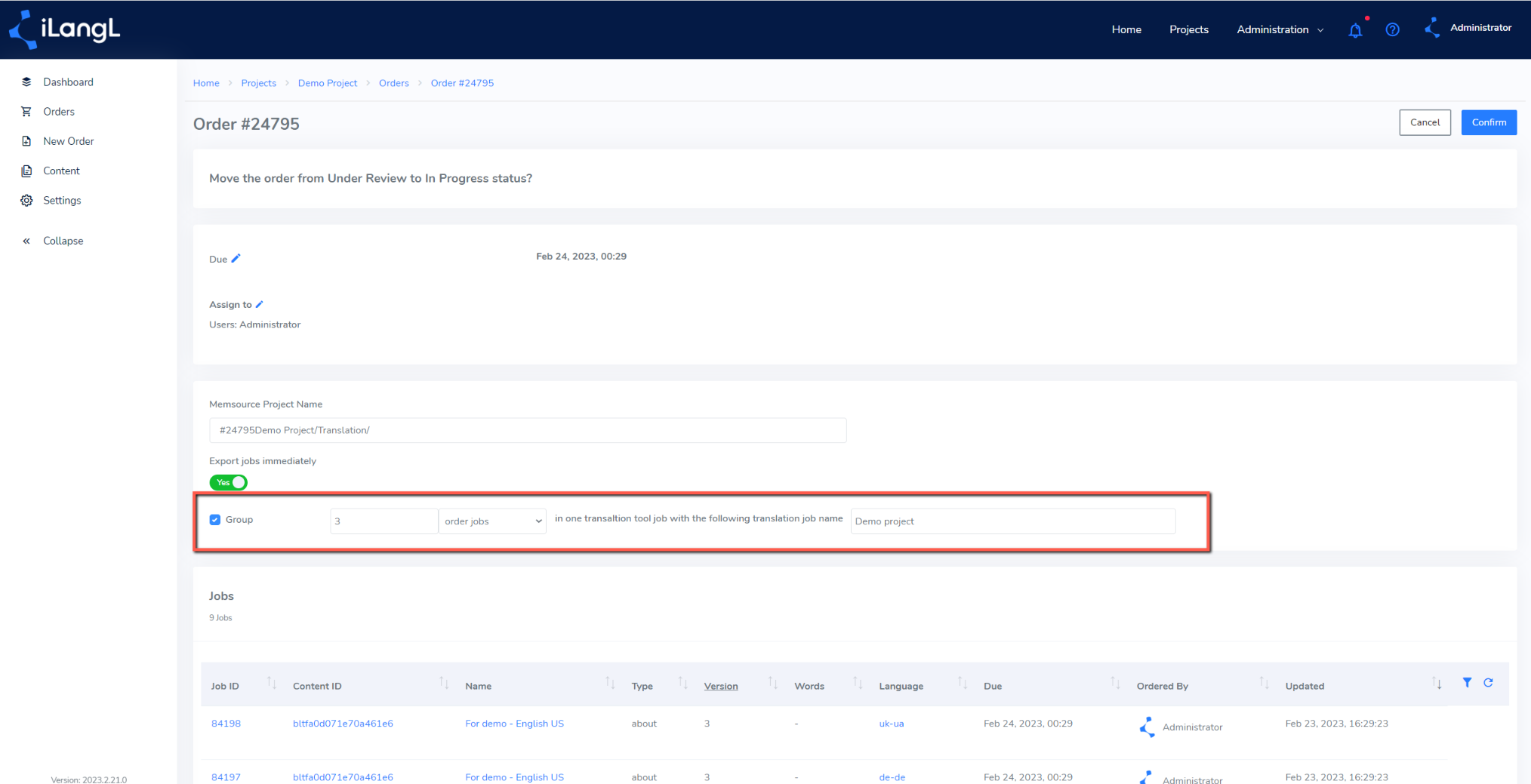Refresh the Jobs table
Viewport: 1531px width, 784px height.
[1488, 682]
